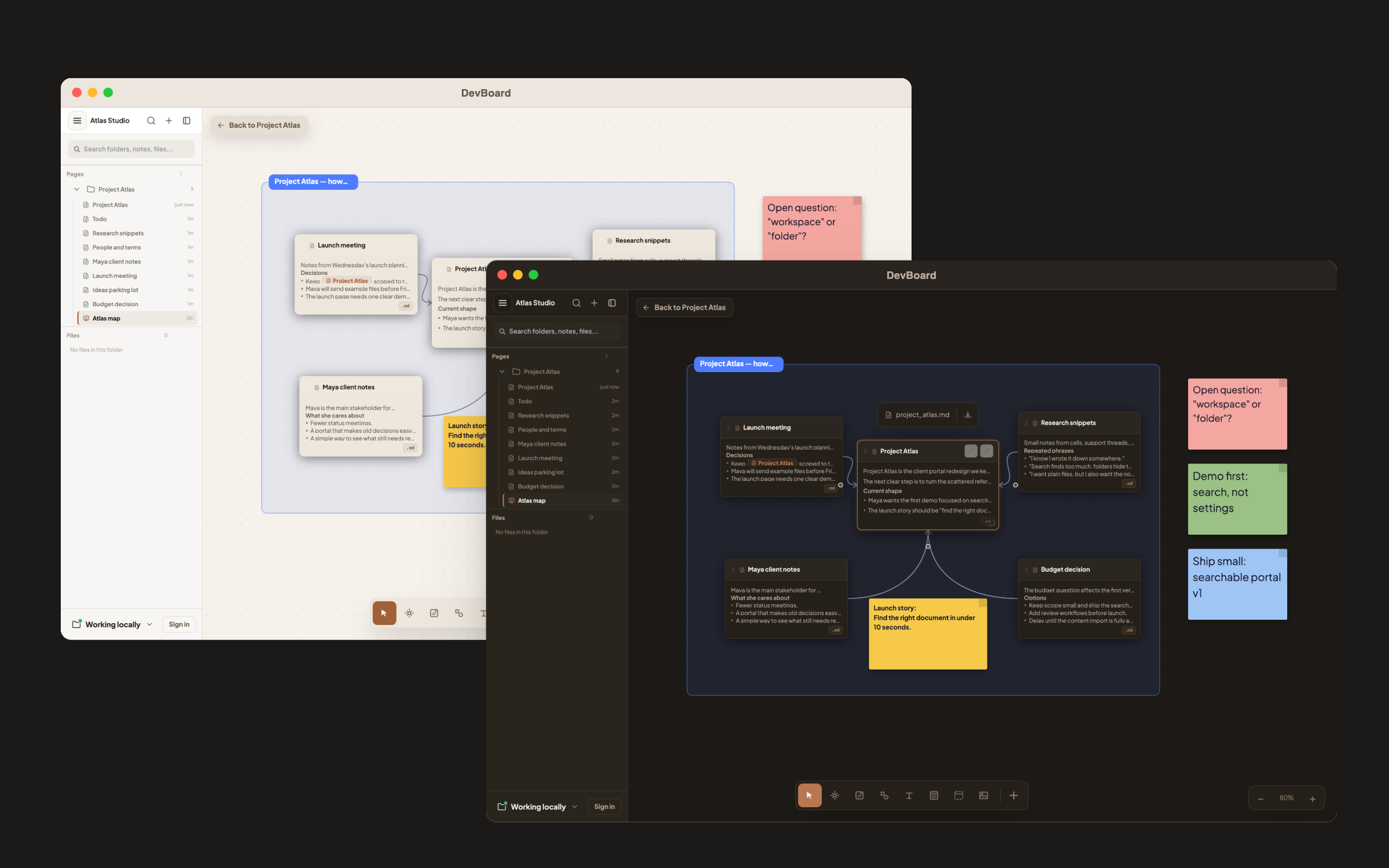
Task: Select People and terms in light window sidebar
Action: (x=138, y=247)
